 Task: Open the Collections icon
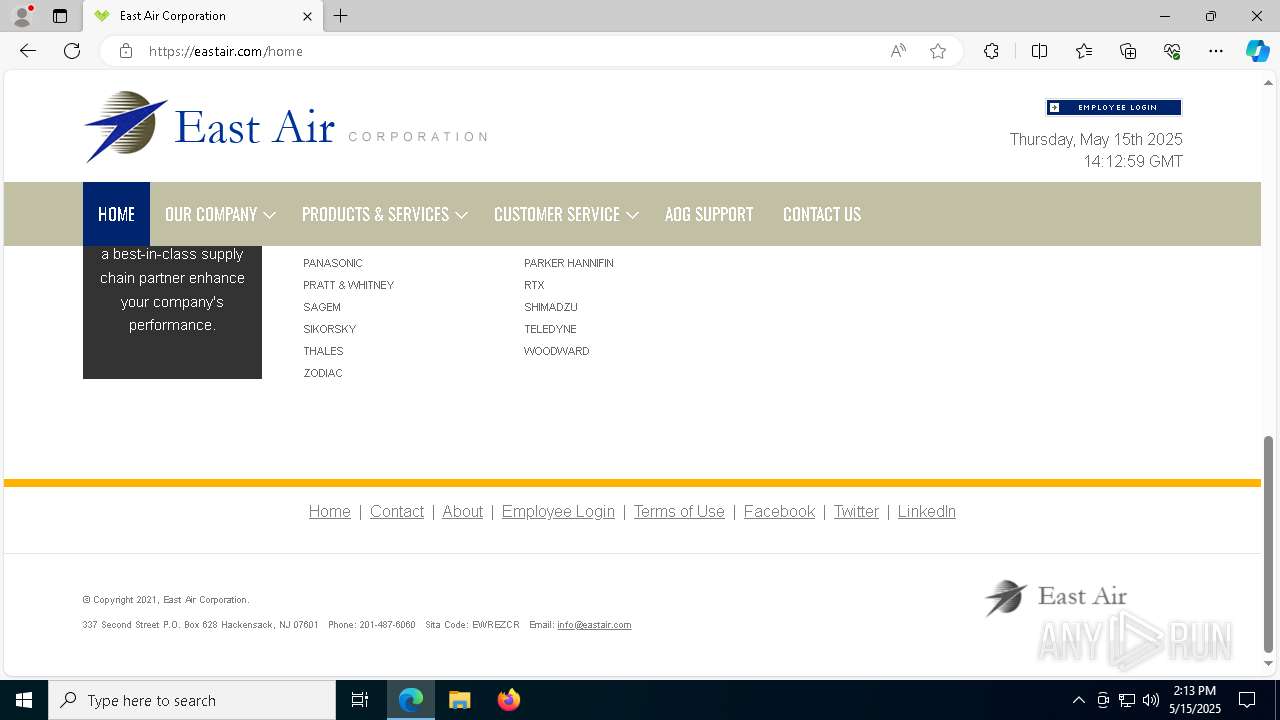tap(1128, 51)
